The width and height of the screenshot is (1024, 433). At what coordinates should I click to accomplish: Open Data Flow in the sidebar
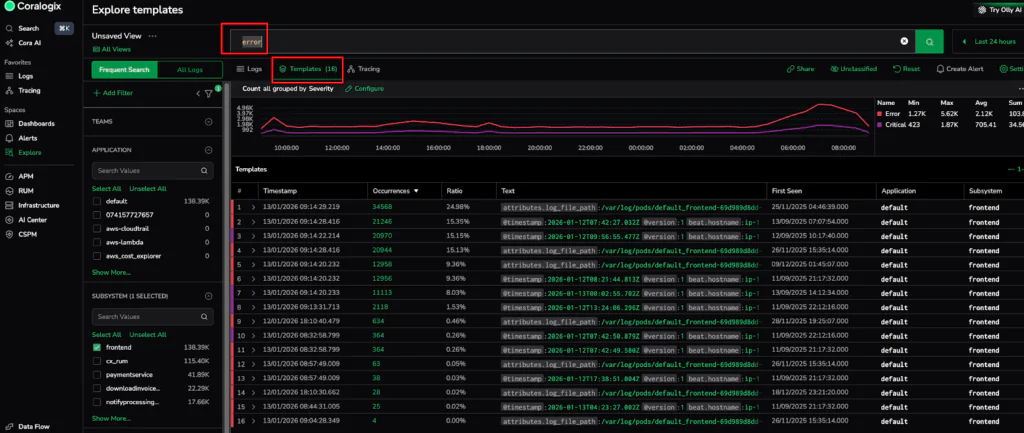[x=34, y=425]
